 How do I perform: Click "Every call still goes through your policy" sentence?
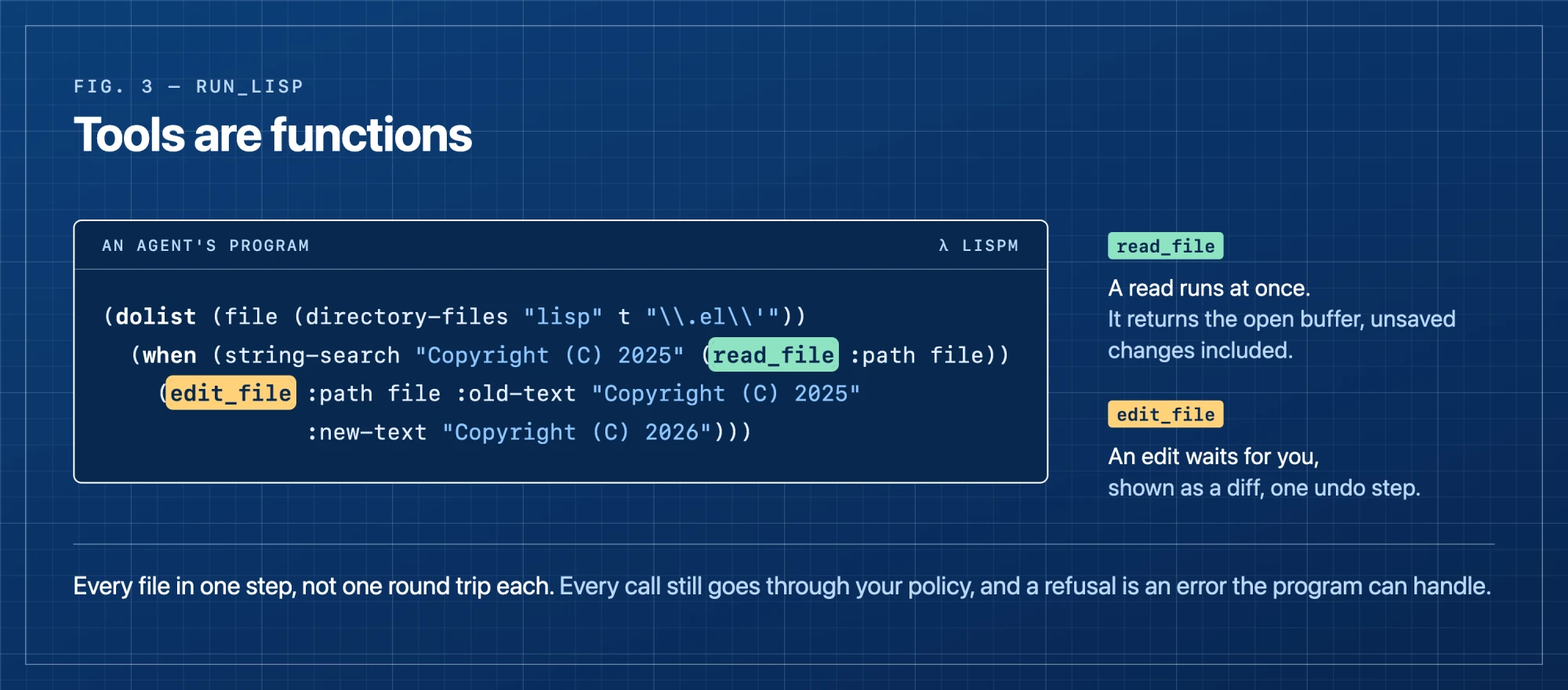(1025, 586)
